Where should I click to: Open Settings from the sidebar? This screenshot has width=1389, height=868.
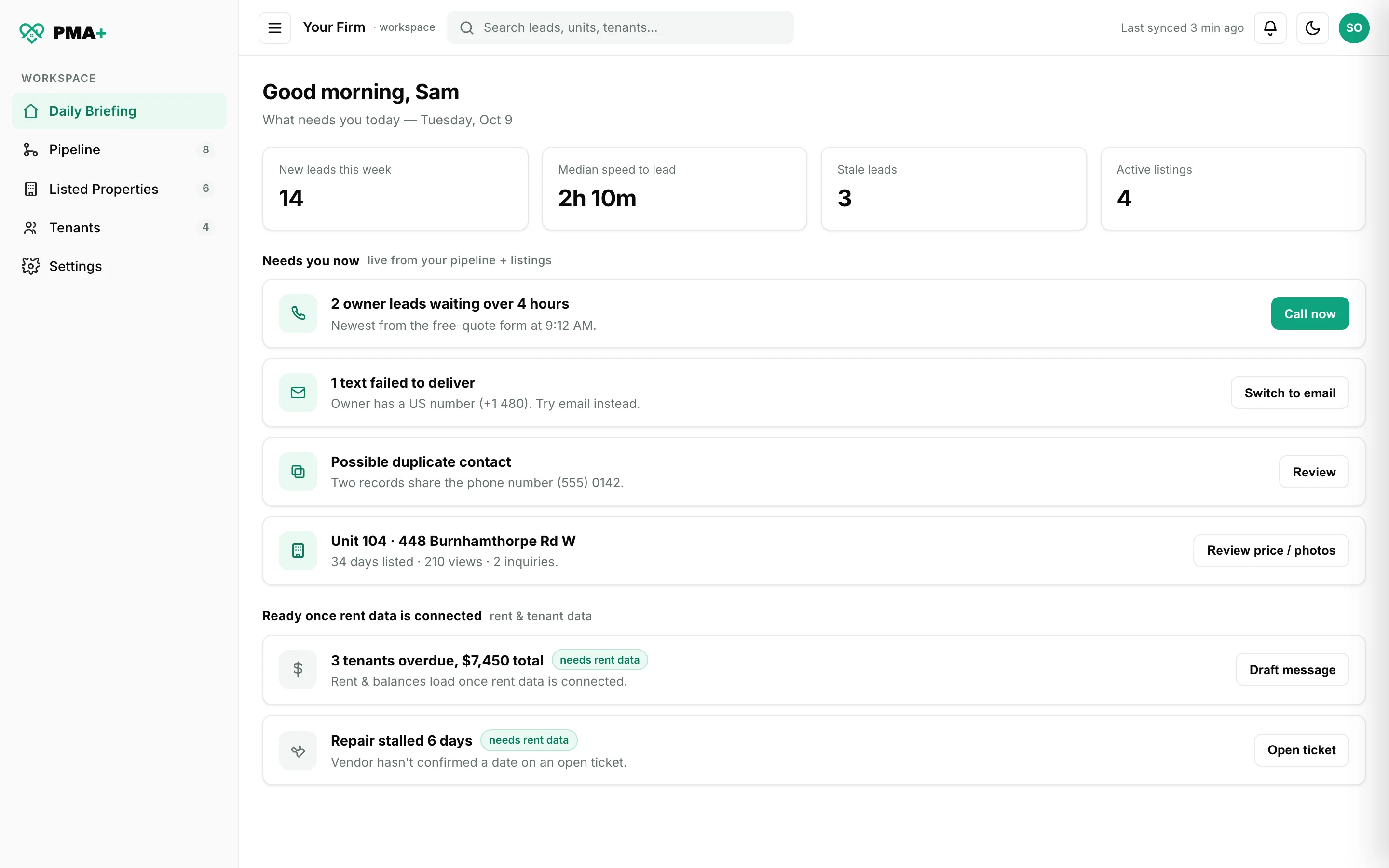coord(119,266)
